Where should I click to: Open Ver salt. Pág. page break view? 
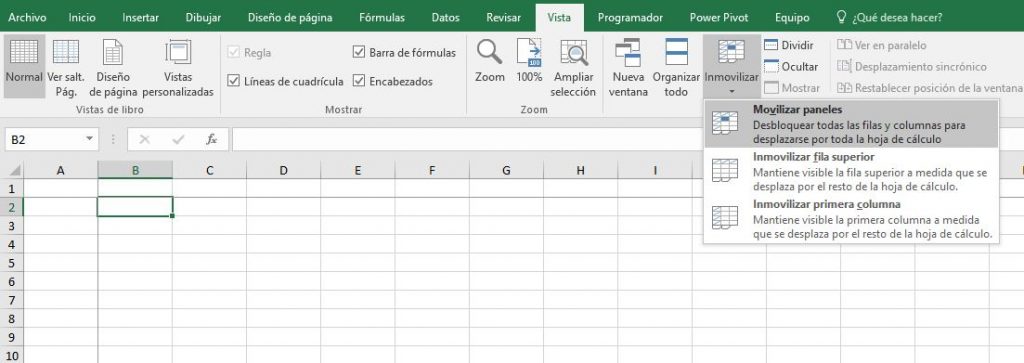[66, 67]
